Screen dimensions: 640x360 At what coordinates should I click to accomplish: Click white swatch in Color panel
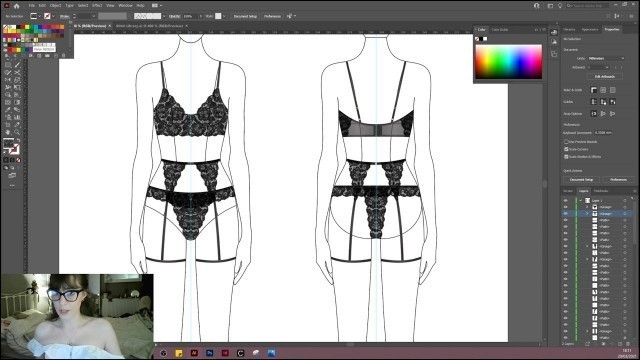pos(485,39)
